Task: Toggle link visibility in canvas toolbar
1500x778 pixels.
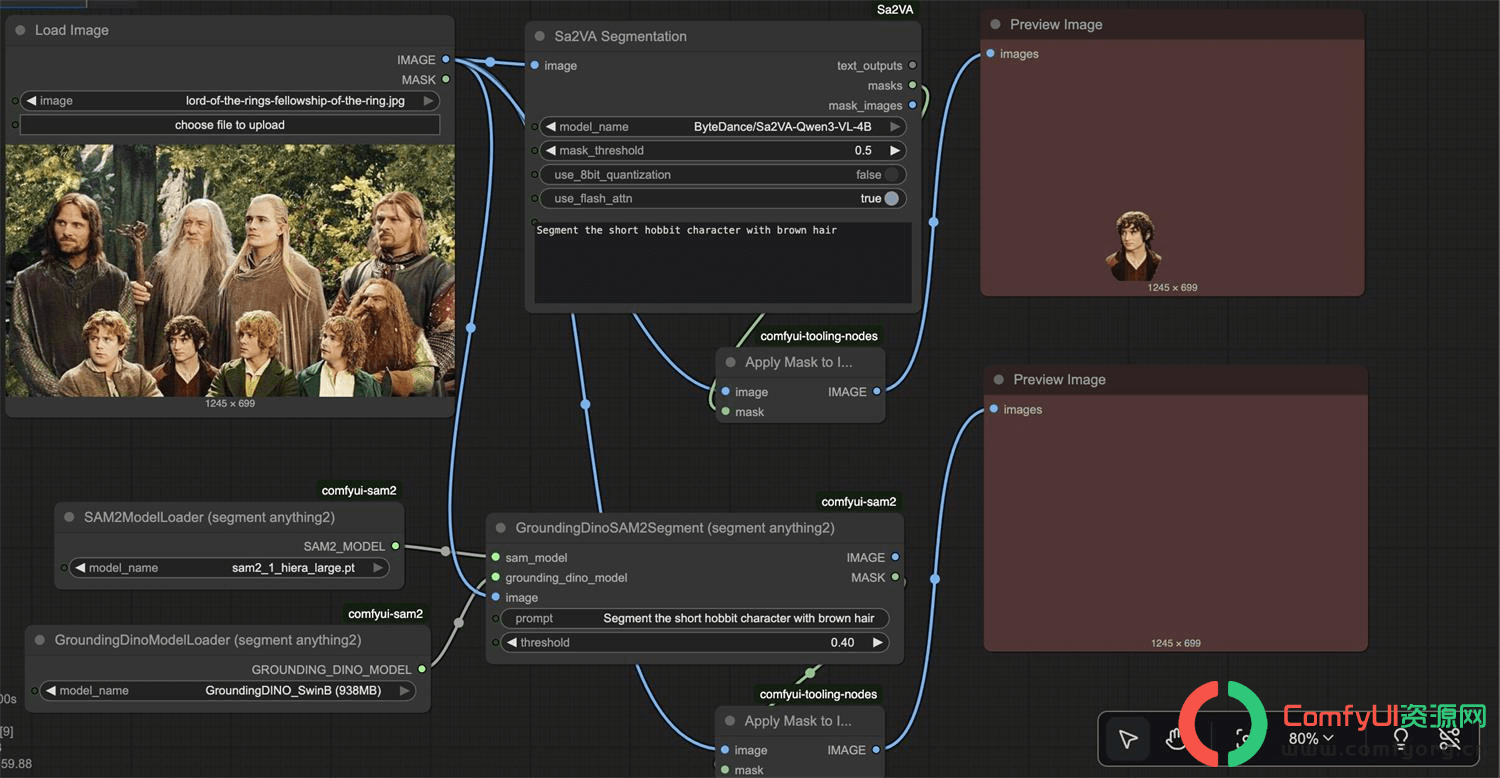Action: click(x=1449, y=740)
